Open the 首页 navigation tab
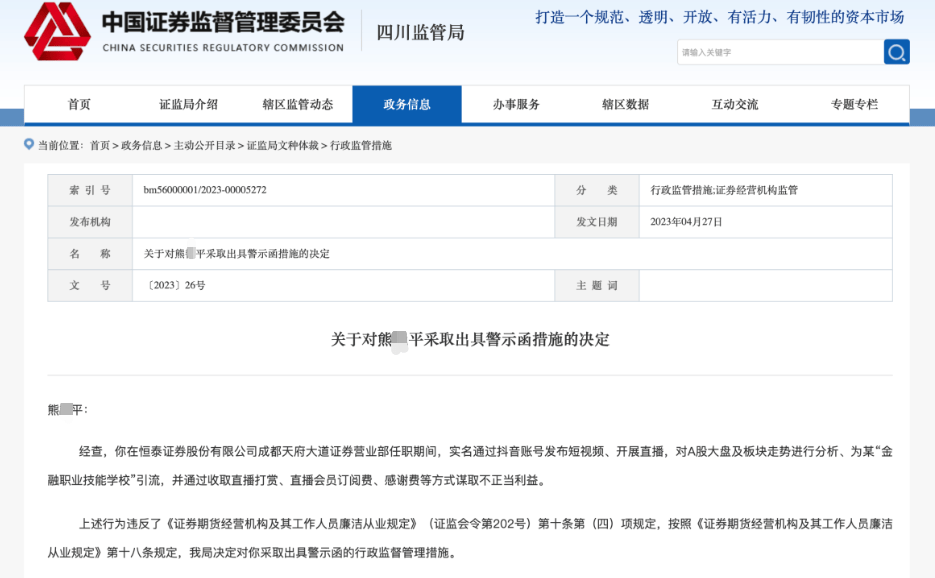Screen dimensions: 935x578 point(79,104)
